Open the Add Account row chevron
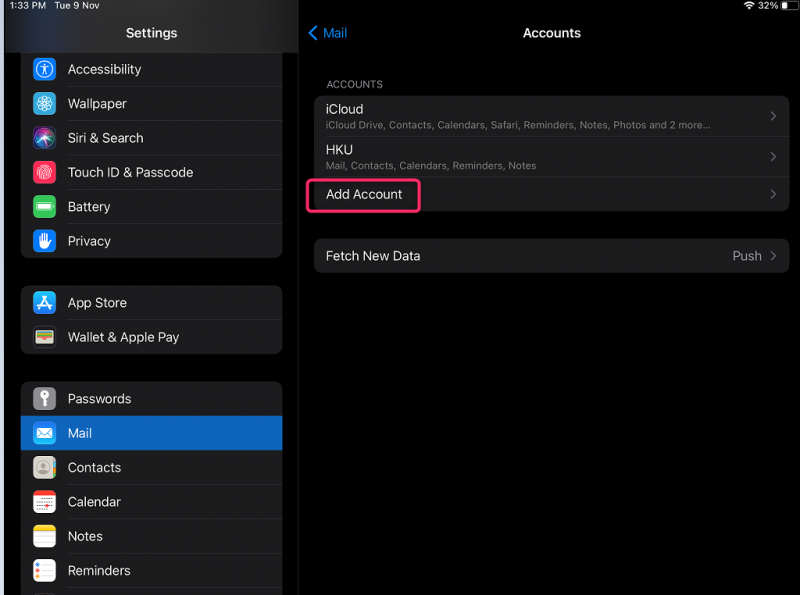Viewport: 800px width, 595px height. [773, 194]
